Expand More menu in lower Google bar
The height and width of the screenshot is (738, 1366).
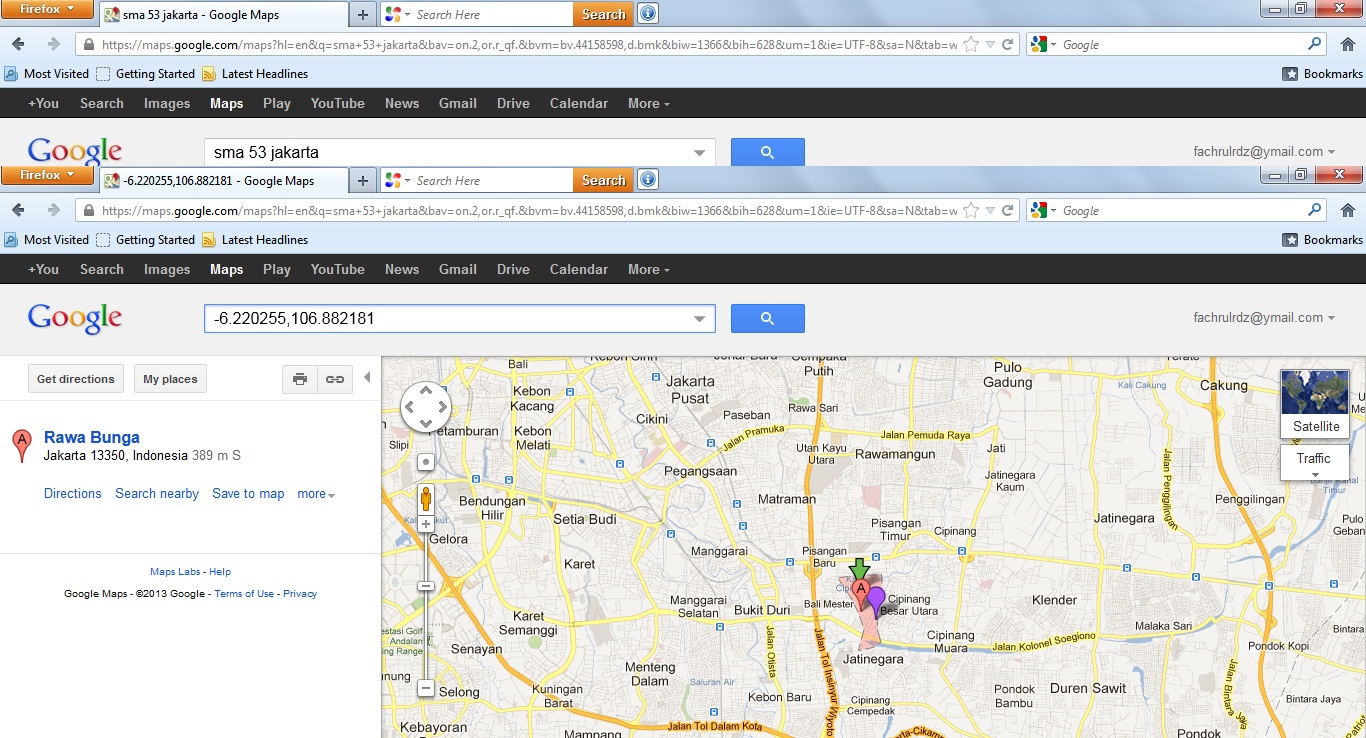(648, 269)
